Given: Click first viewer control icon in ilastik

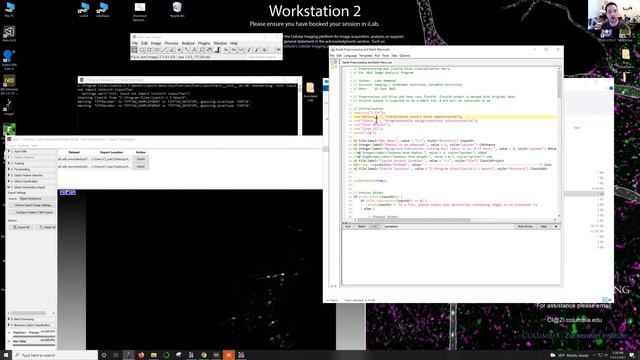Looking at the screenshot, I should [62, 193].
